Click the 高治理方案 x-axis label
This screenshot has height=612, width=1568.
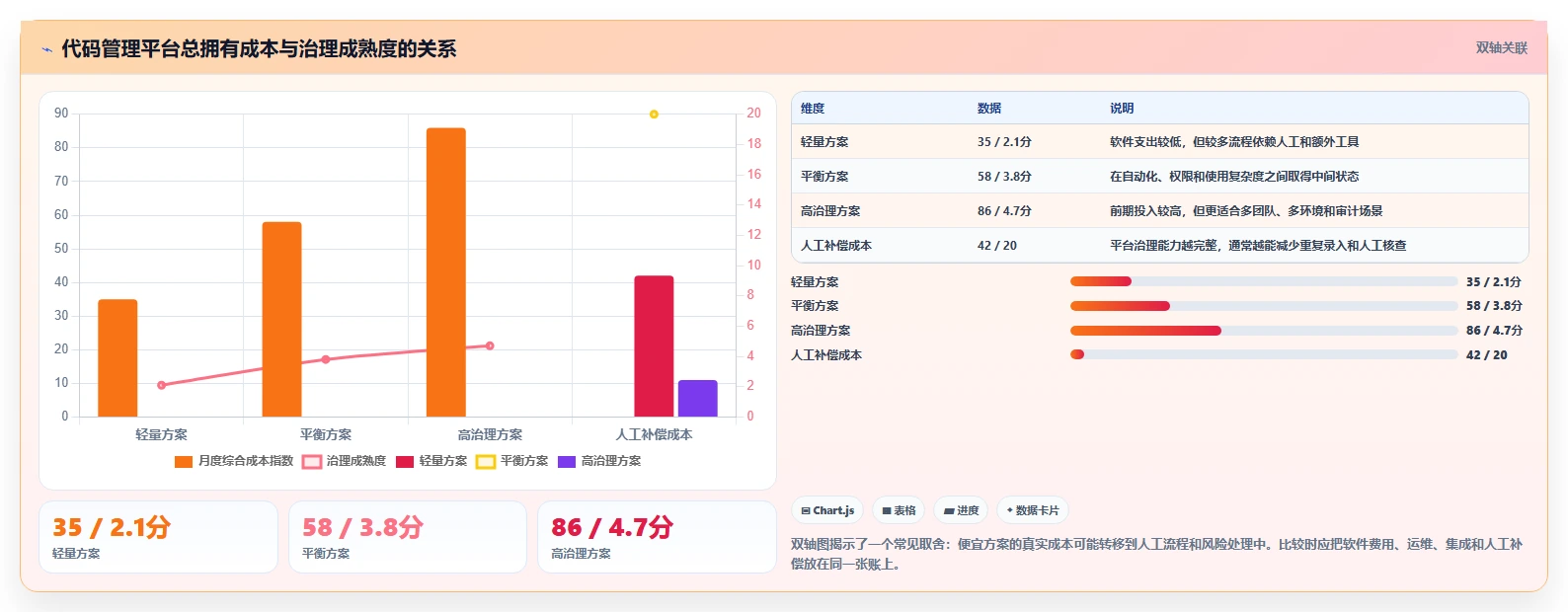coord(490,434)
